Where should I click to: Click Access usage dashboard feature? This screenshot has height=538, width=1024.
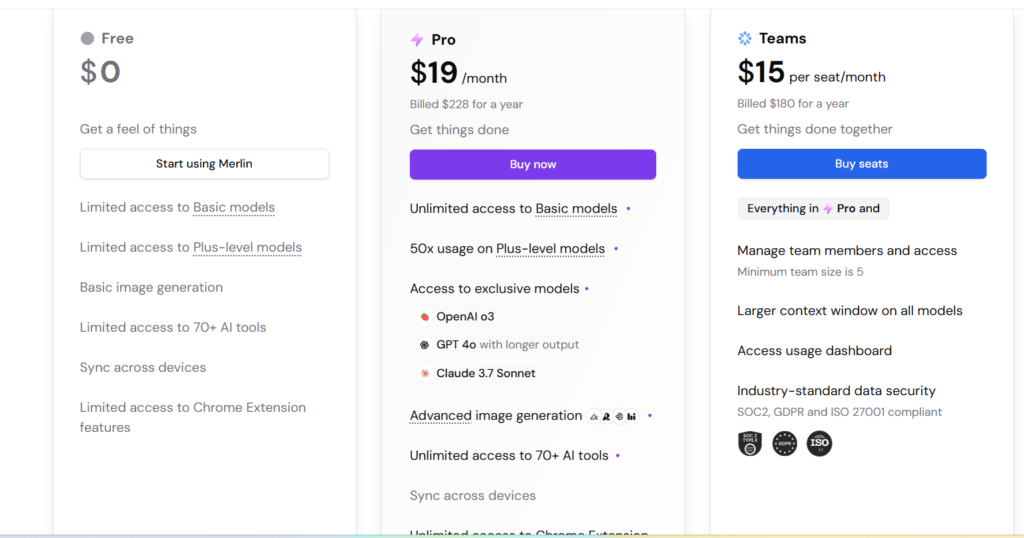coord(815,351)
